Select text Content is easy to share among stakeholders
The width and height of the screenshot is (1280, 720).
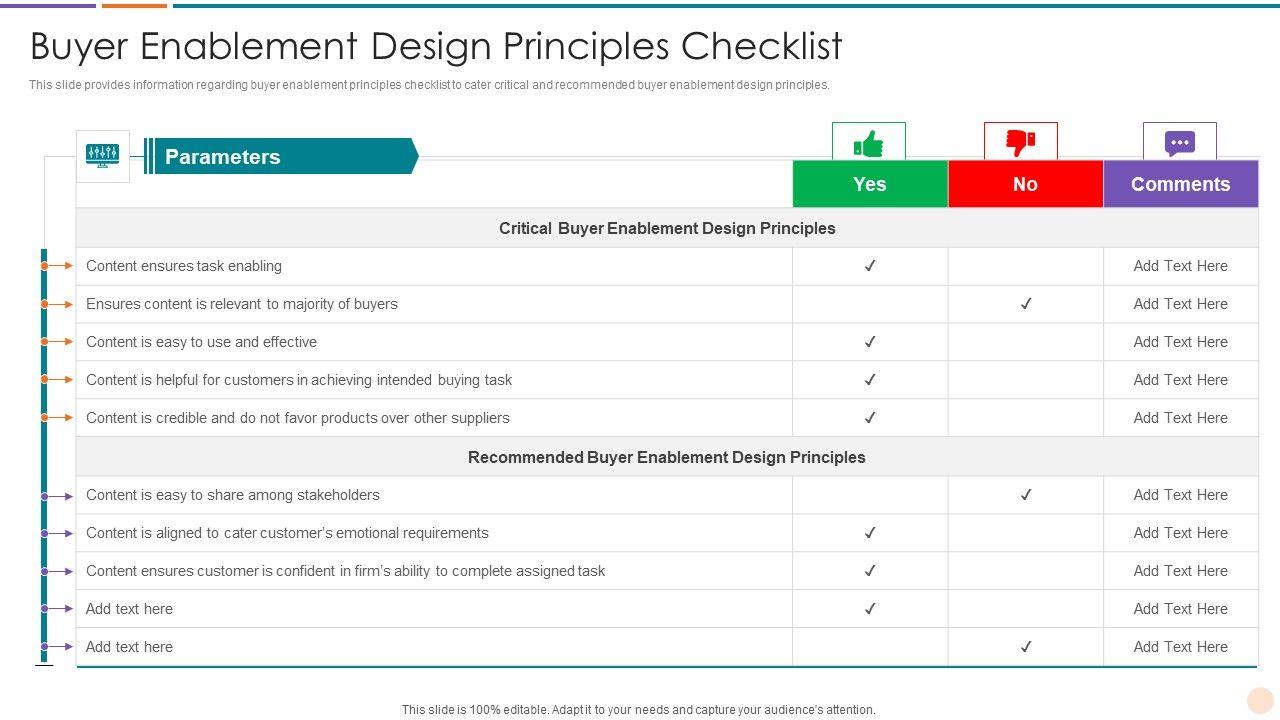[233, 495]
